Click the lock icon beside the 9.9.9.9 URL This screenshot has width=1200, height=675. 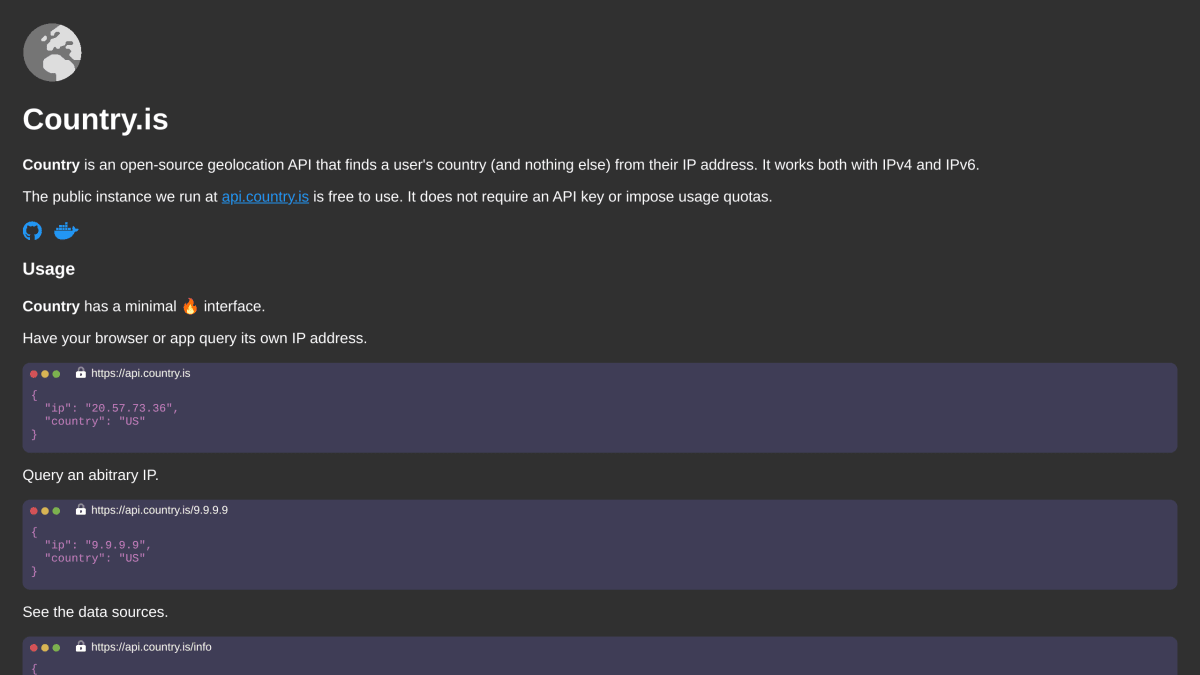81,510
